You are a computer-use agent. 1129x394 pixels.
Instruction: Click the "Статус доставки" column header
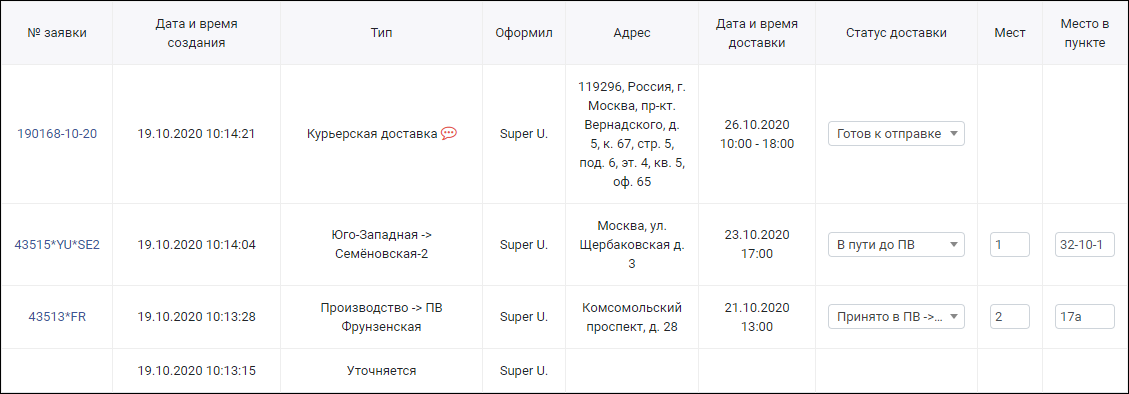(x=896, y=33)
